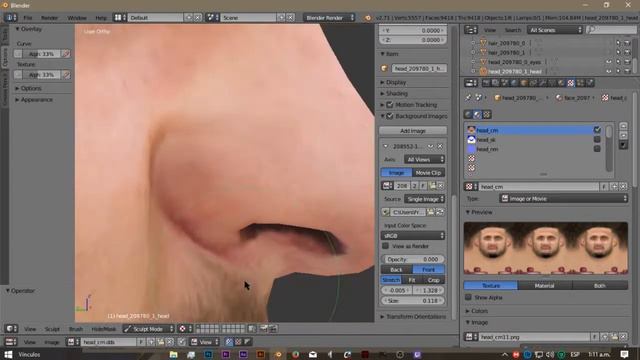The width and height of the screenshot is (640, 360).
Task: Remove the 208552 background image with X icon
Action: pyautogui.click(x=440, y=146)
